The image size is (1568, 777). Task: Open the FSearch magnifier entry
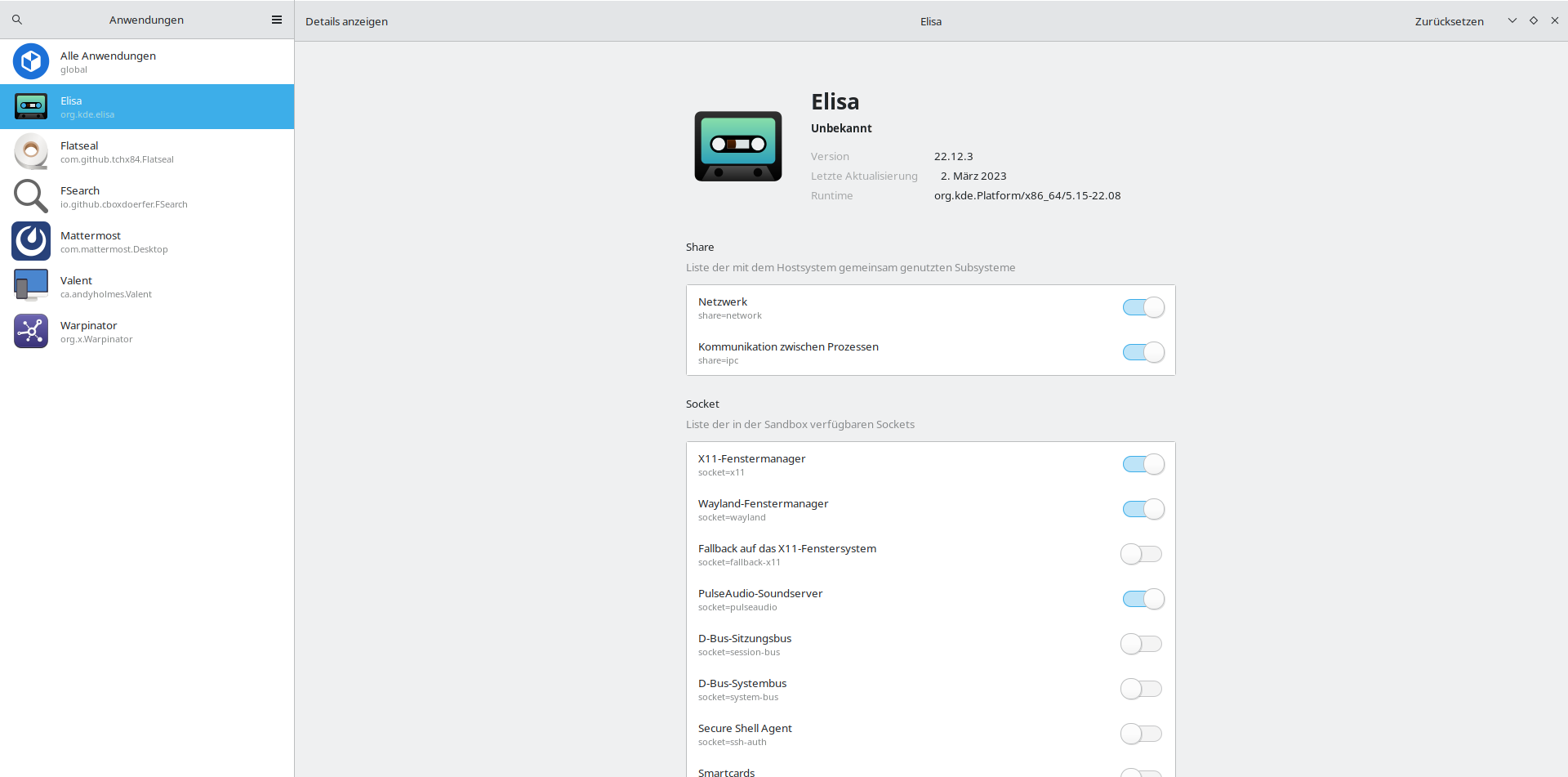pyautogui.click(x=31, y=197)
